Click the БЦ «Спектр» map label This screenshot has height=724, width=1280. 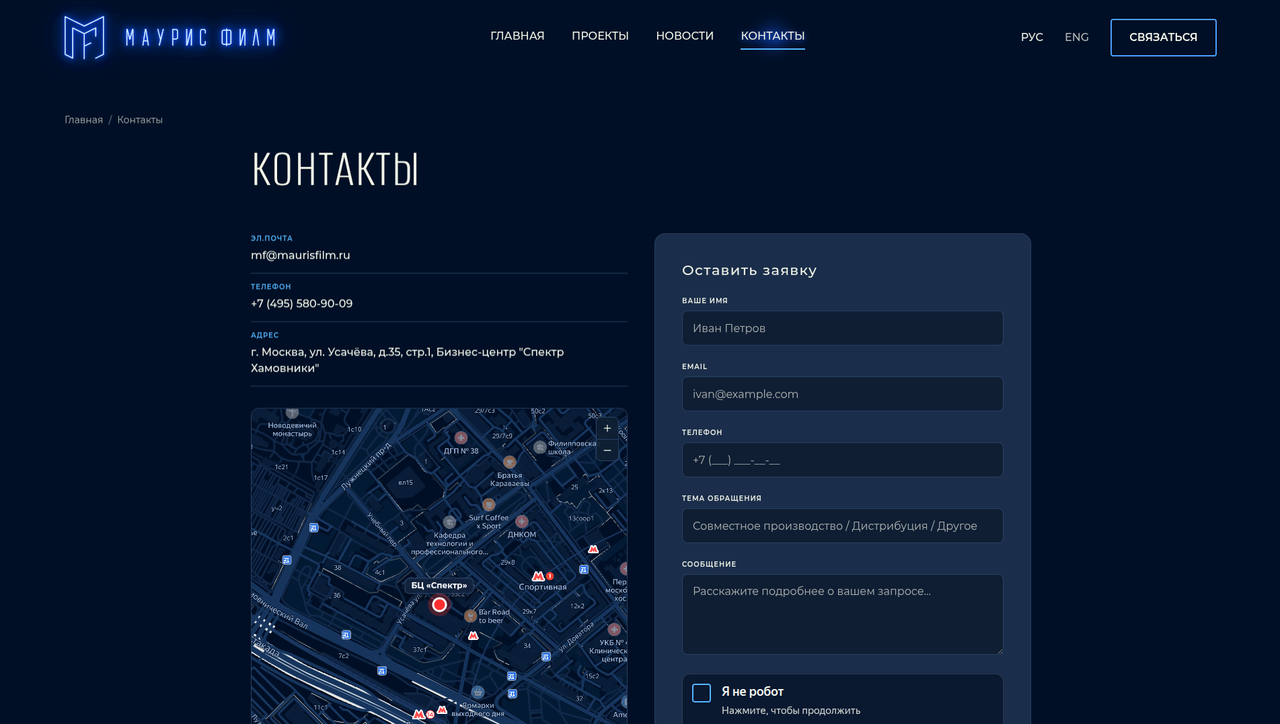click(439, 585)
